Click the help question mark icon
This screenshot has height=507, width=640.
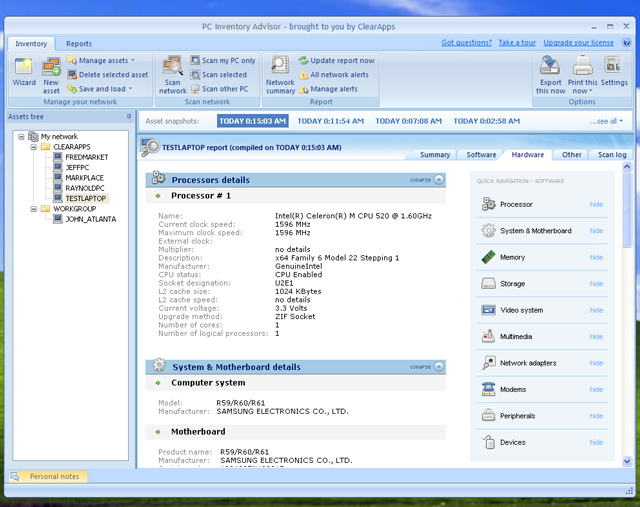(627, 42)
